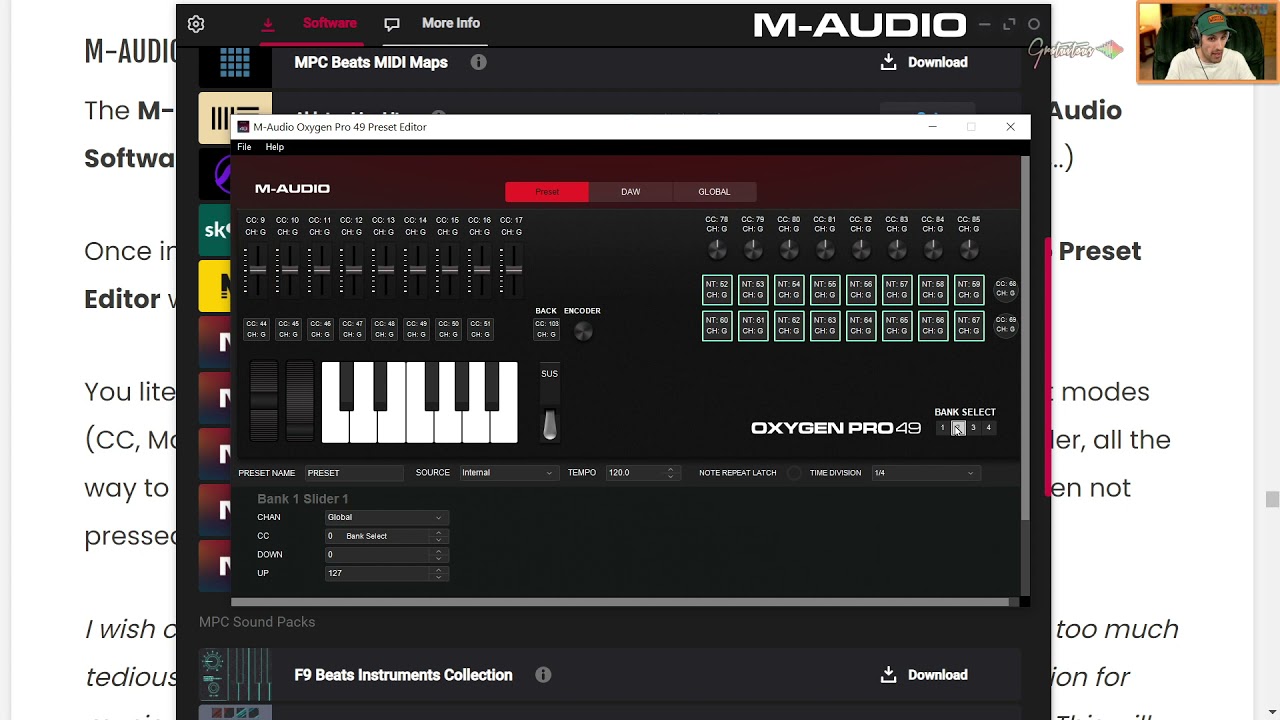Image resolution: width=1280 pixels, height=720 pixels.
Task: Select the CC 13 fader
Action: pos(384,270)
